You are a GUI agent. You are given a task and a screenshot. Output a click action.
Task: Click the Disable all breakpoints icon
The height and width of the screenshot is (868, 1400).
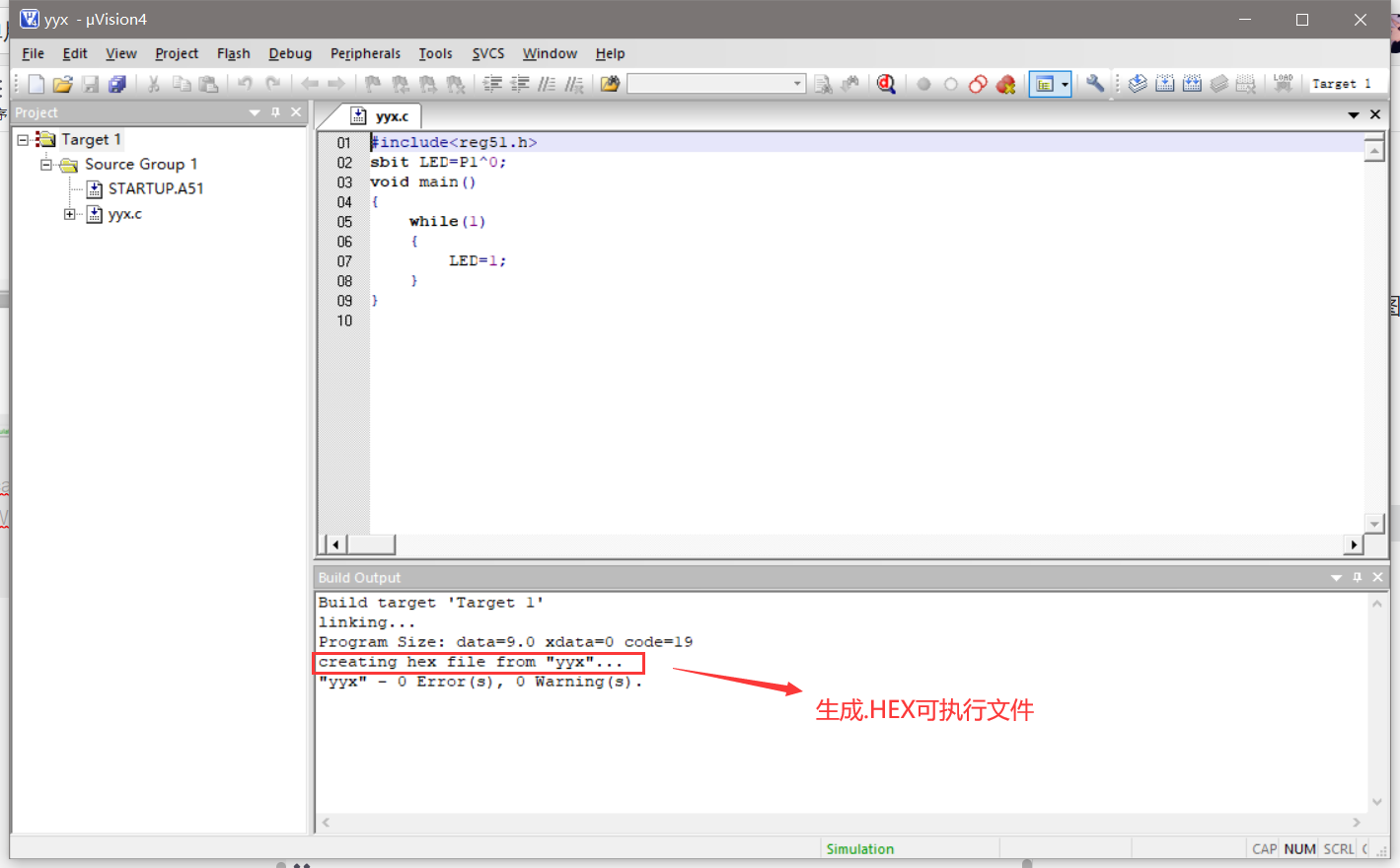pos(978,84)
